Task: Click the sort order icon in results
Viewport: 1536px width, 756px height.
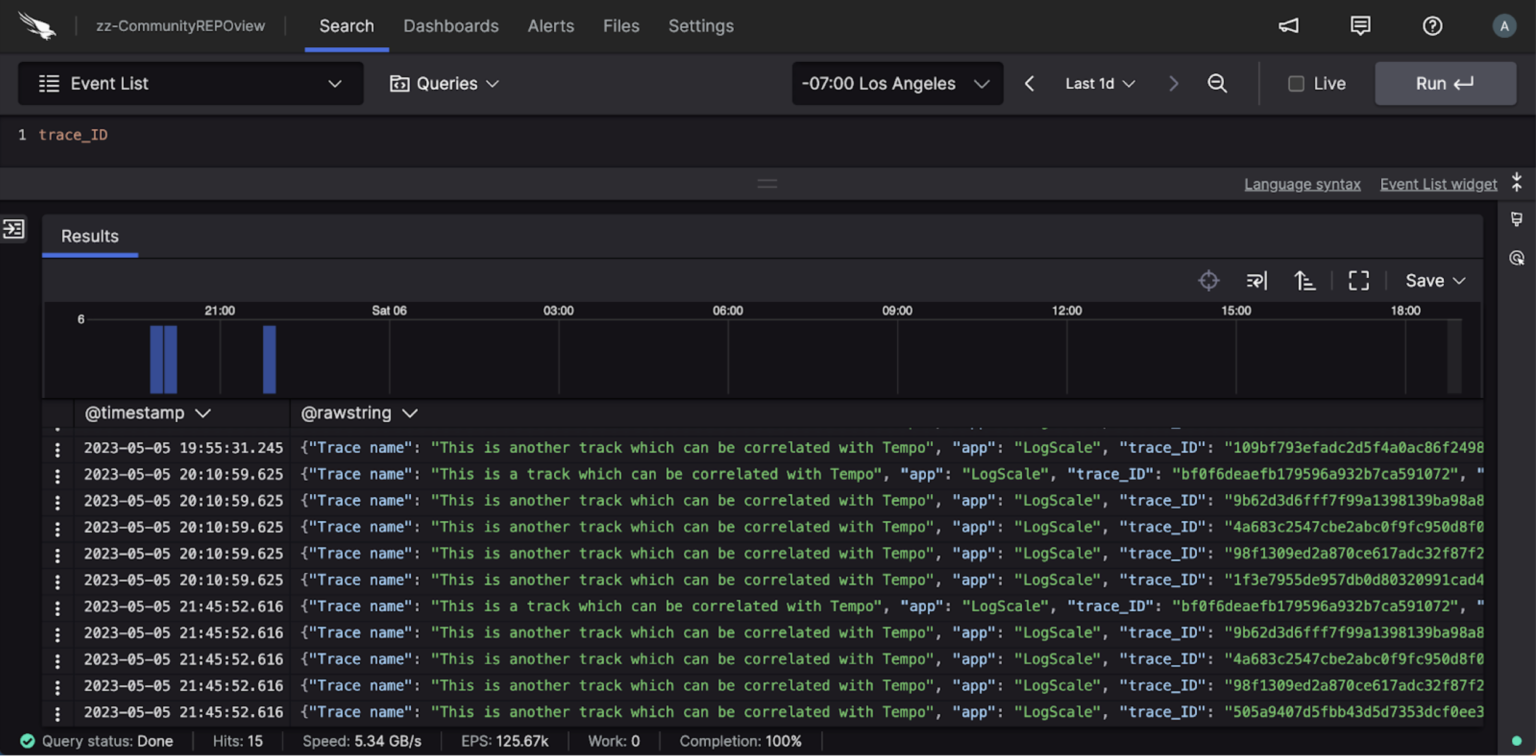Action: 1305,281
